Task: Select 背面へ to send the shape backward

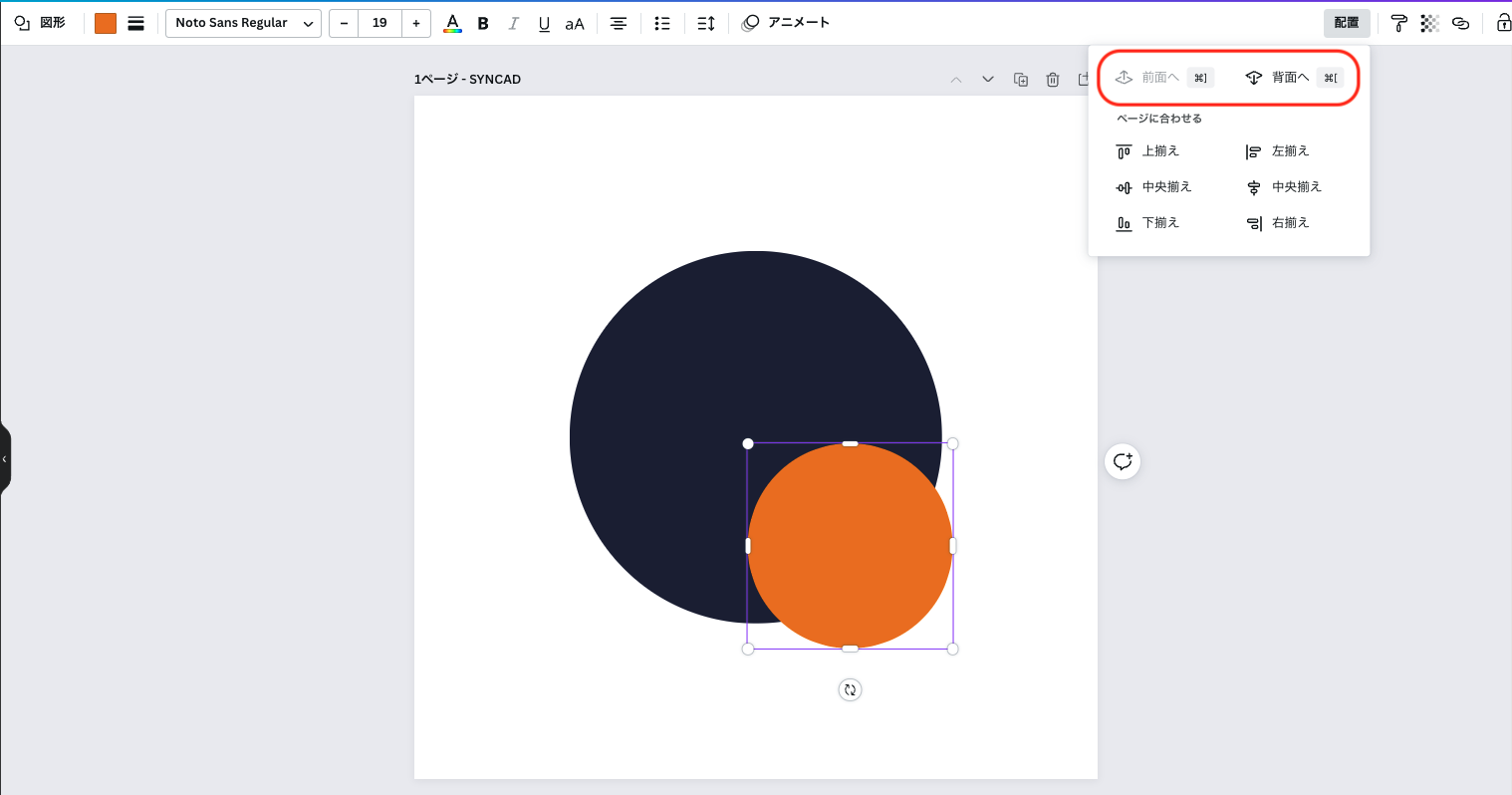Action: [x=1292, y=77]
